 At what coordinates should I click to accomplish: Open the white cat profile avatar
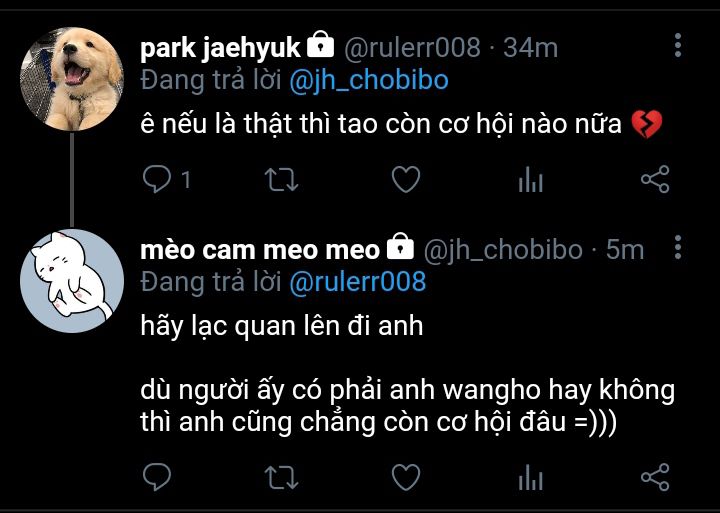click(72, 281)
